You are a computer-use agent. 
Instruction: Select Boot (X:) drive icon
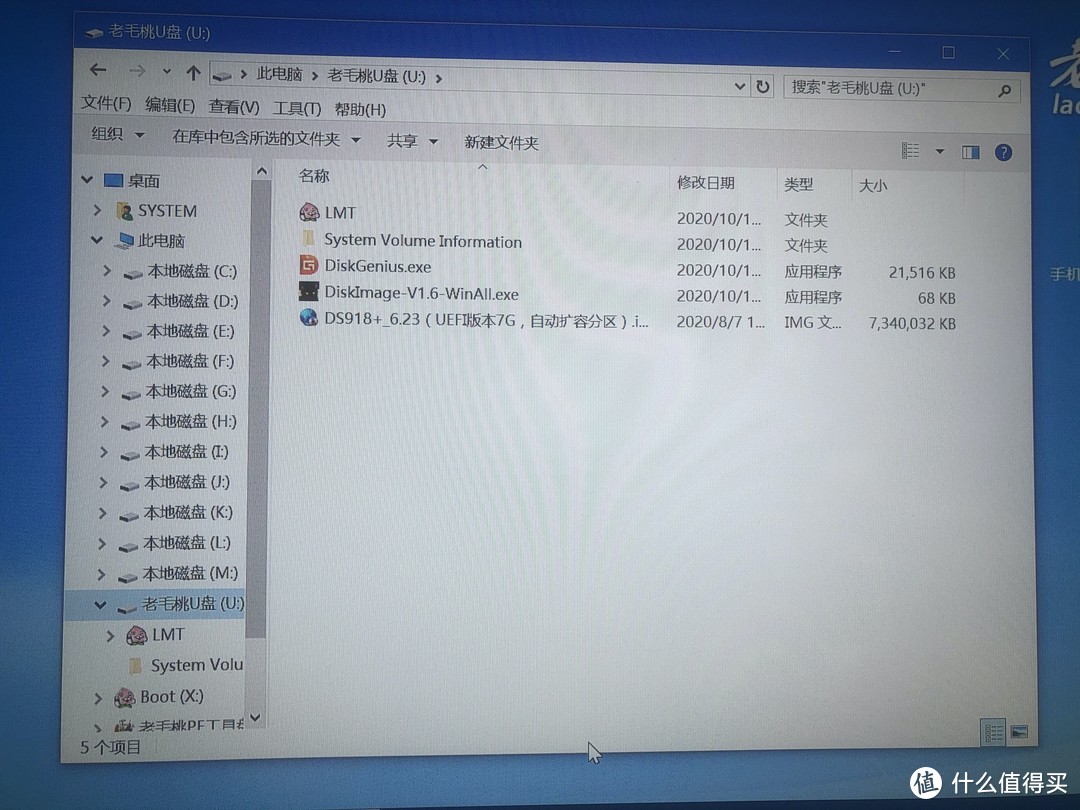(124, 697)
